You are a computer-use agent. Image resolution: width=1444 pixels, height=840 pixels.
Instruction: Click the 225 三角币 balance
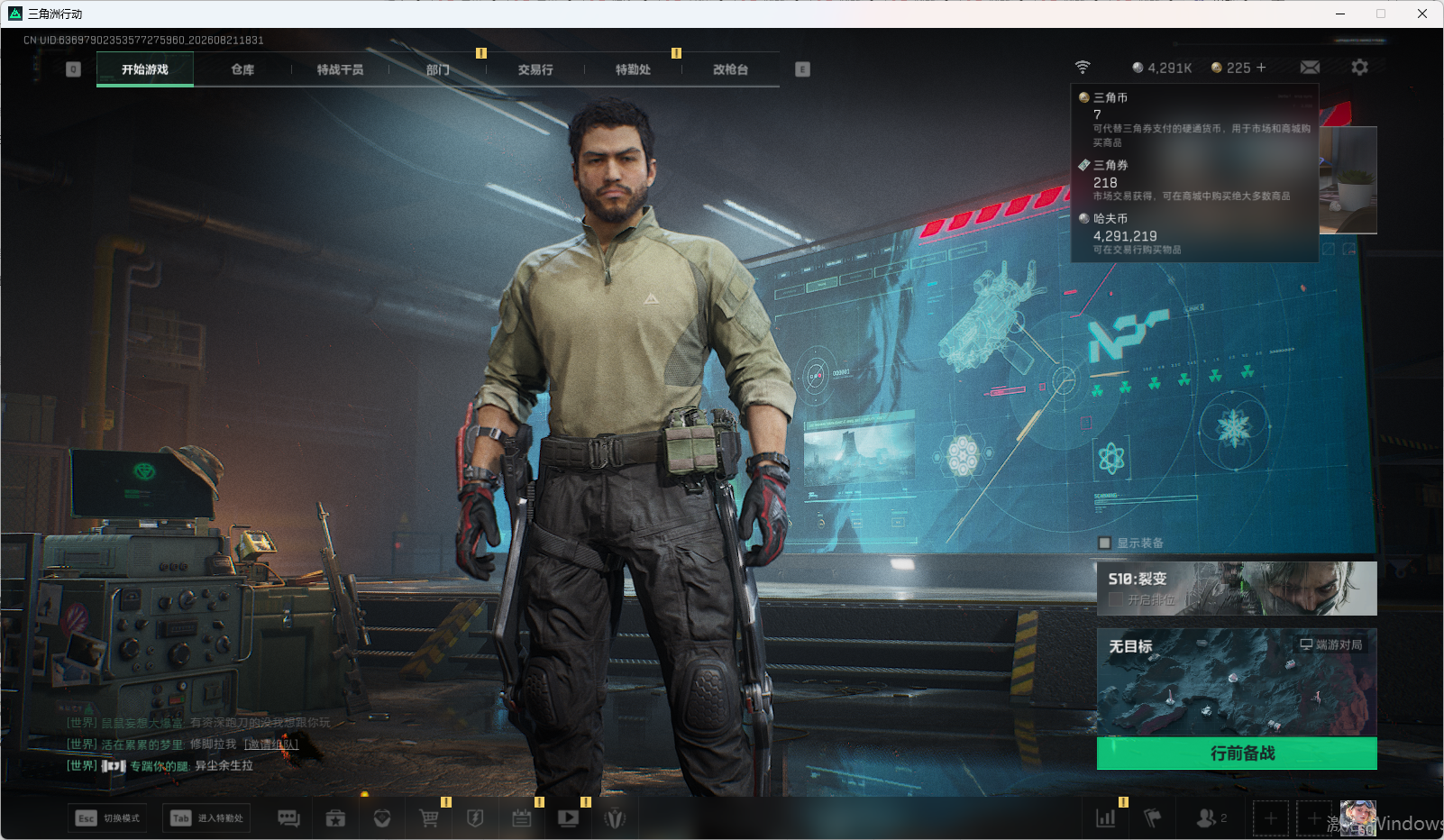1231,68
